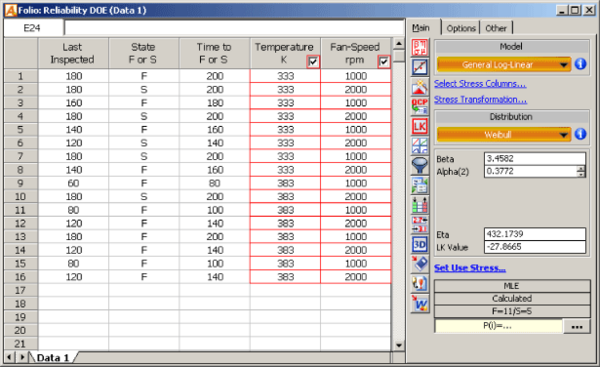
Task: Open the probability plot icon
Action: pyautogui.click(x=420, y=67)
